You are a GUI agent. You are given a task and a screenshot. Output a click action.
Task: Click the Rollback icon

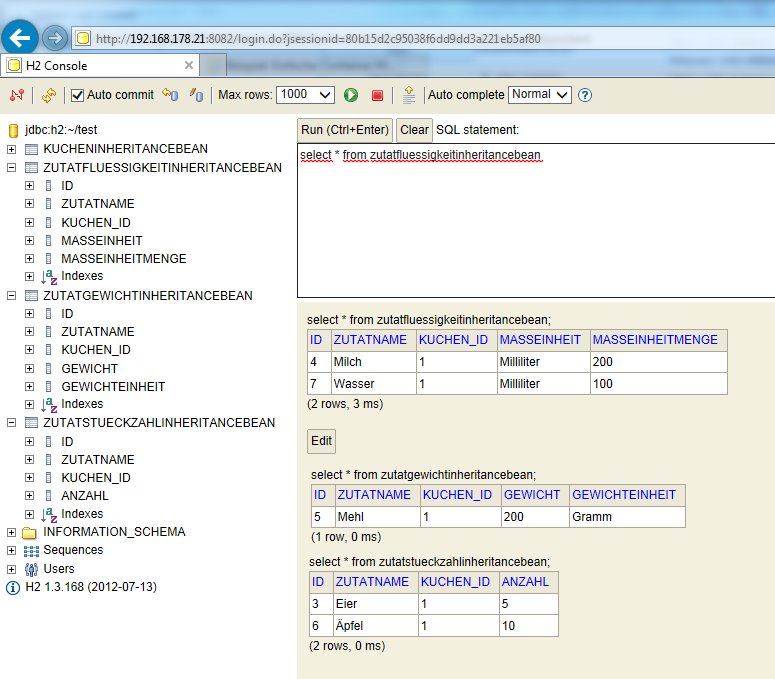(170, 94)
